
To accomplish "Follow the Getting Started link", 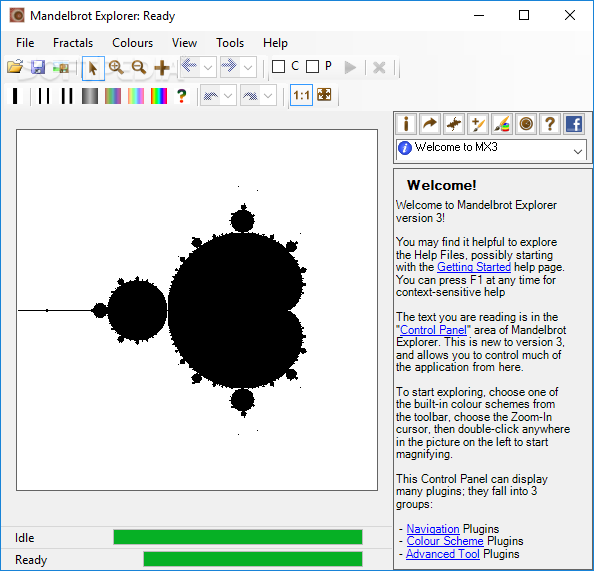I will pos(474,267).
